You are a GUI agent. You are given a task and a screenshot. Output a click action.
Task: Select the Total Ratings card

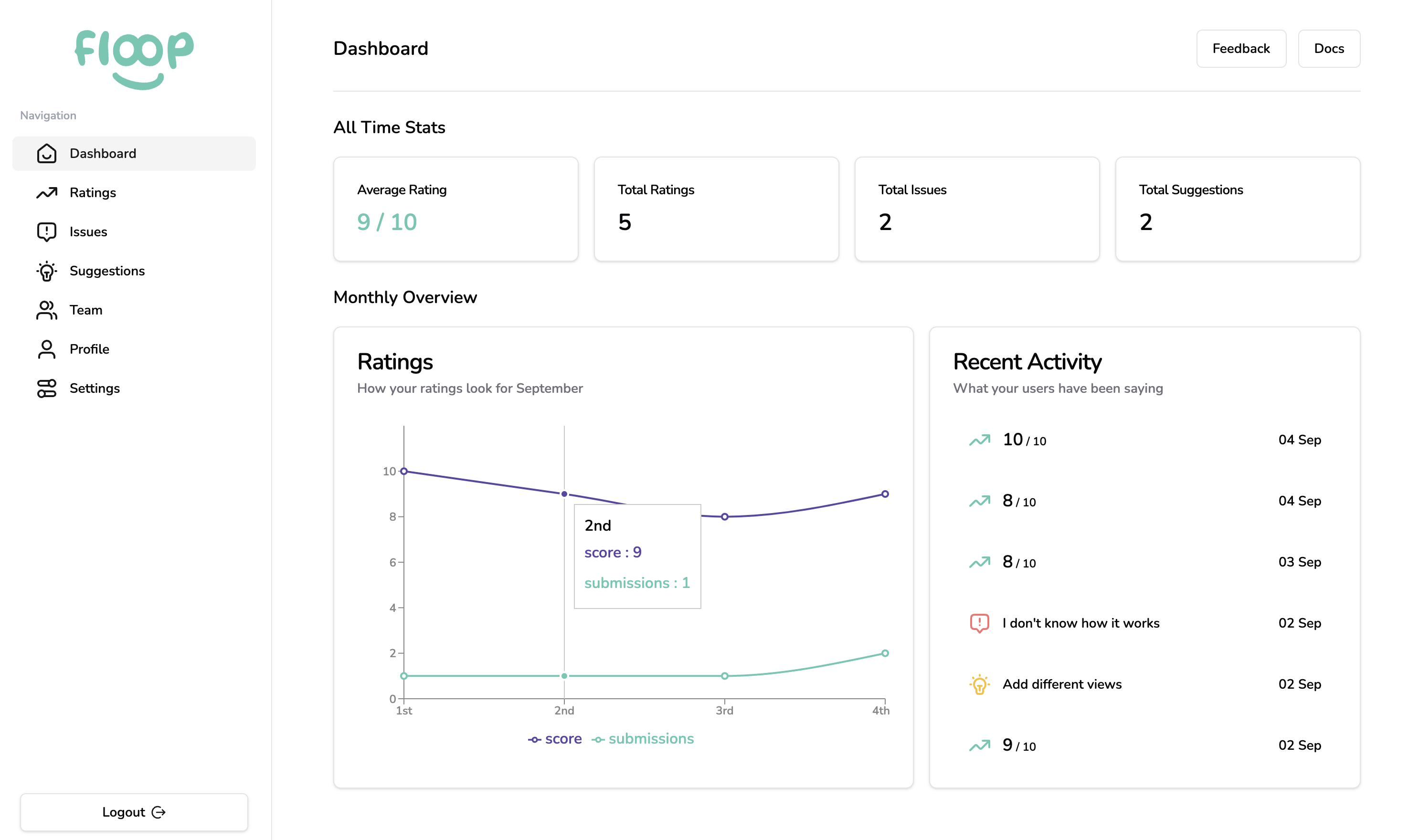pyautogui.click(x=716, y=209)
